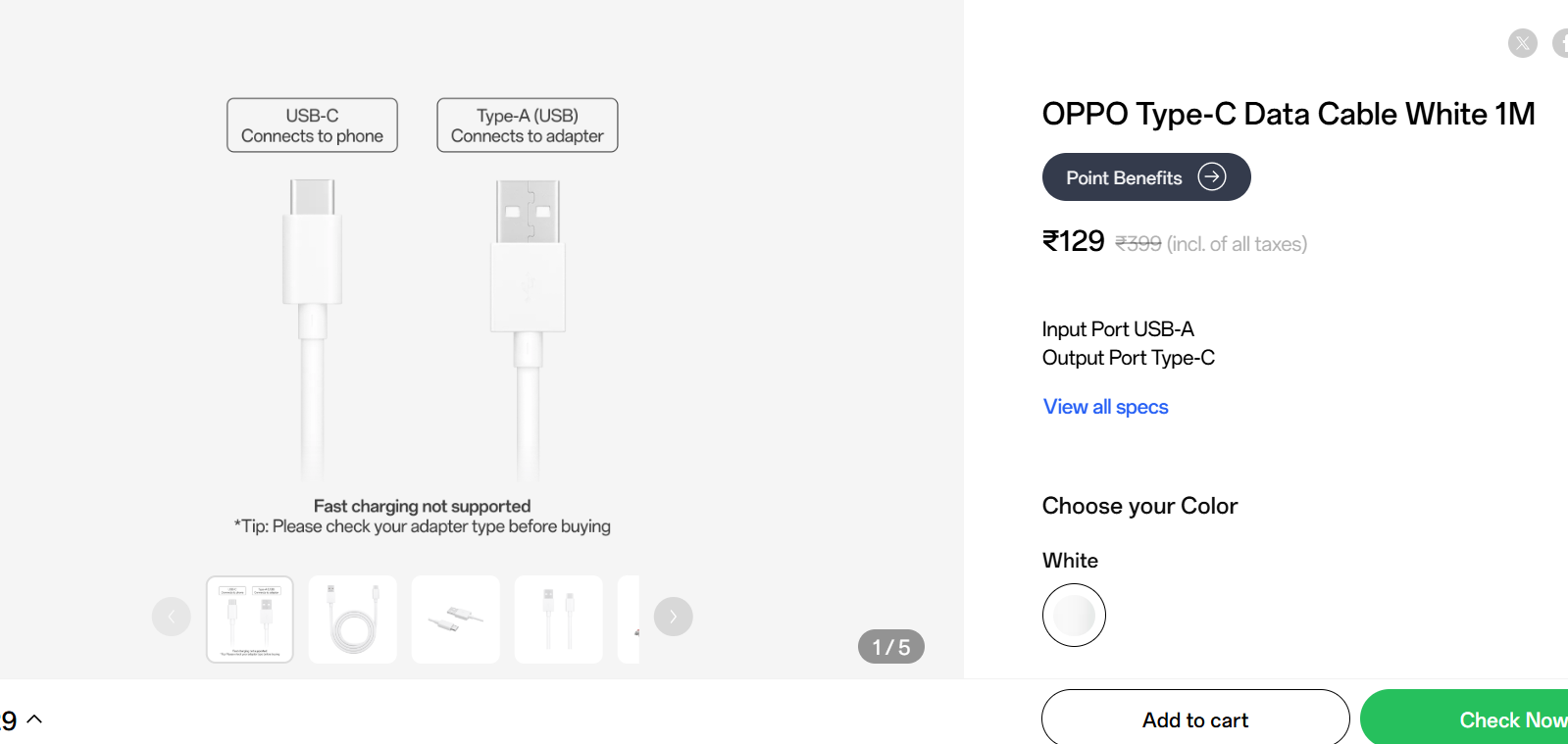Select the White color swatch
The height and width of the screenshot is (744, 1568).
point(1074,615)
